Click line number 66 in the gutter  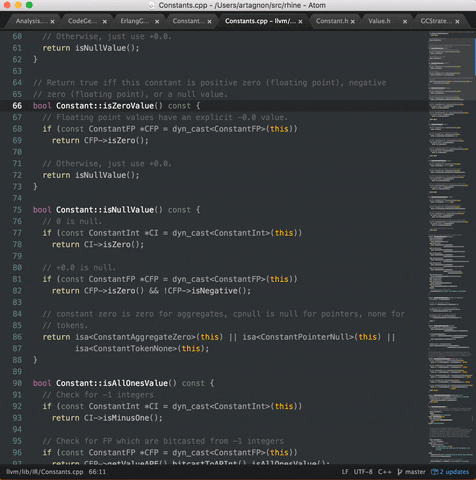(17, 106)
